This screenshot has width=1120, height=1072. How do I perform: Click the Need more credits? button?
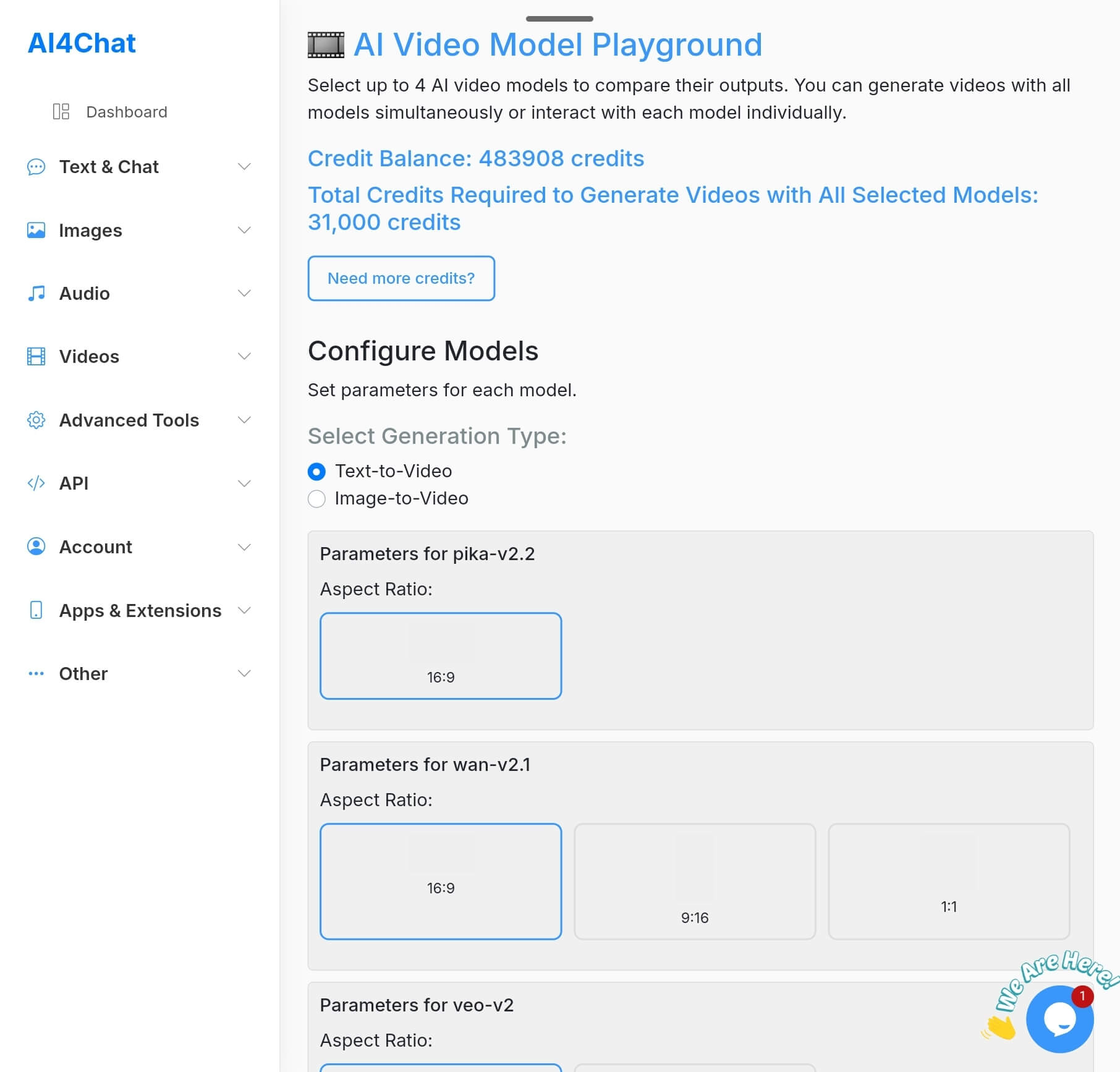[x=401, y=278]
